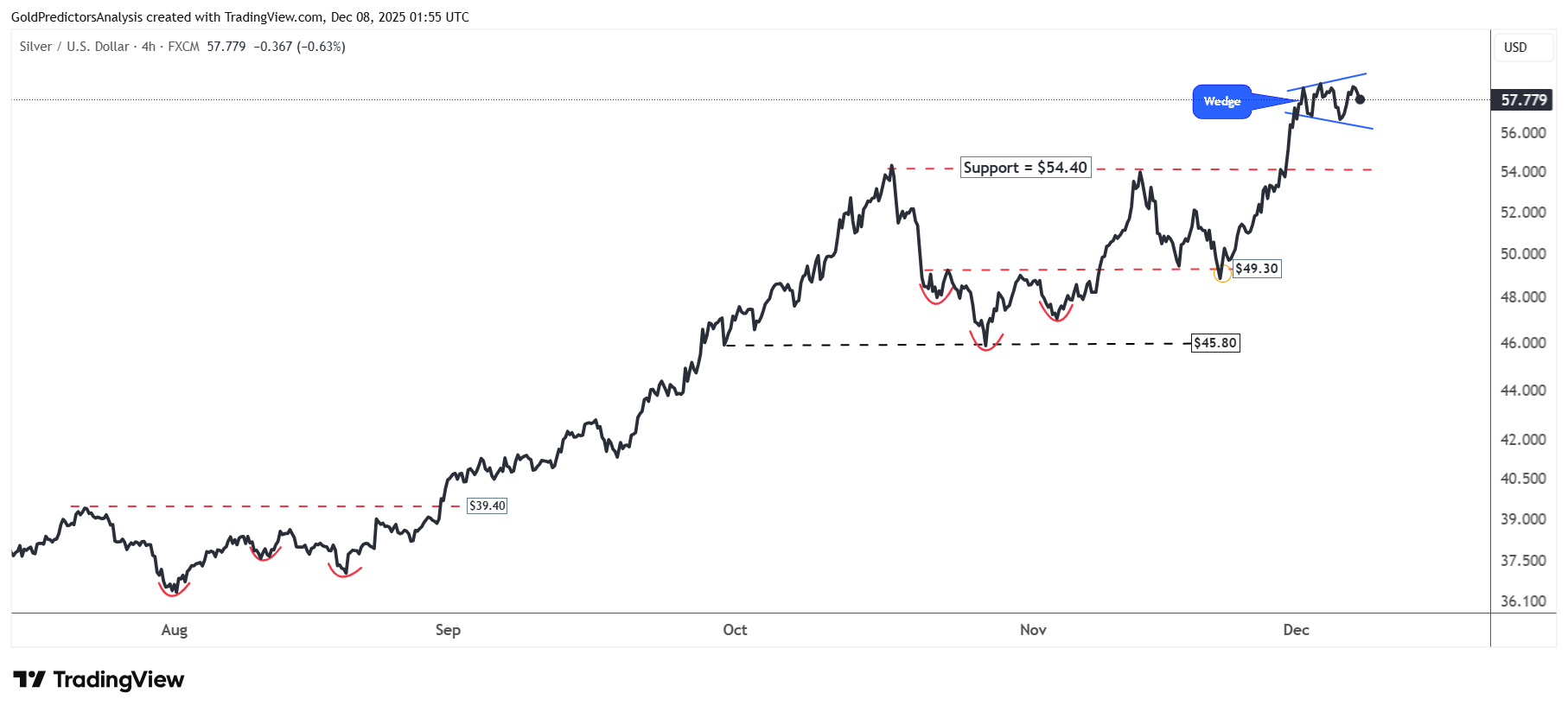Open the USD currency selector
Viewport: 1568px width, 712px height.
point(1515,48)
